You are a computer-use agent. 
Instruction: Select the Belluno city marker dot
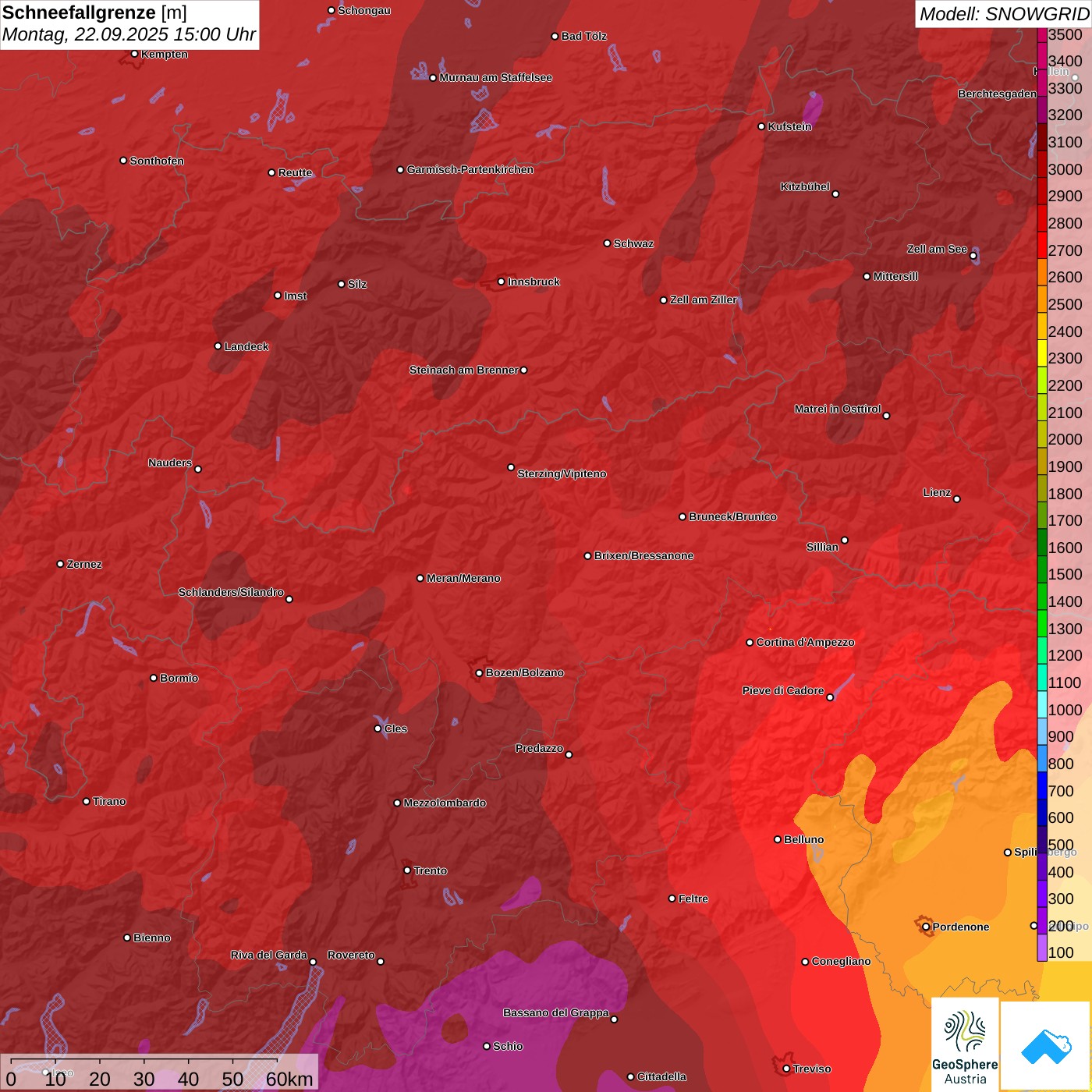tap(778, 839)
